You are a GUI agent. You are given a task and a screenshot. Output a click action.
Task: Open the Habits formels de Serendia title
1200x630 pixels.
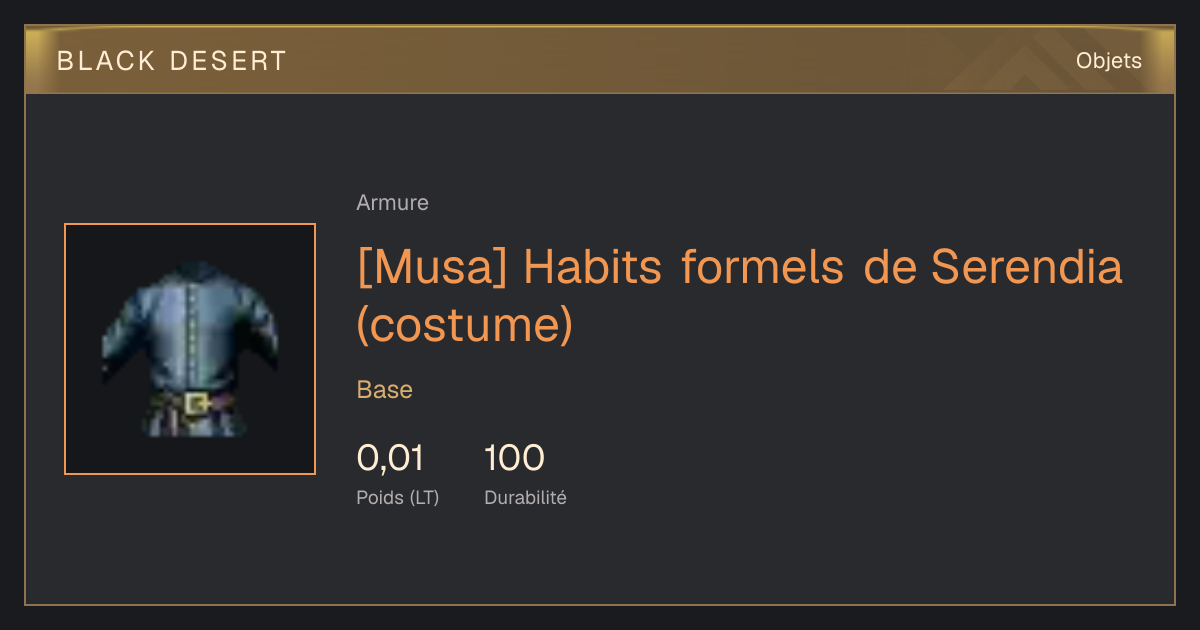pos(740,296)
